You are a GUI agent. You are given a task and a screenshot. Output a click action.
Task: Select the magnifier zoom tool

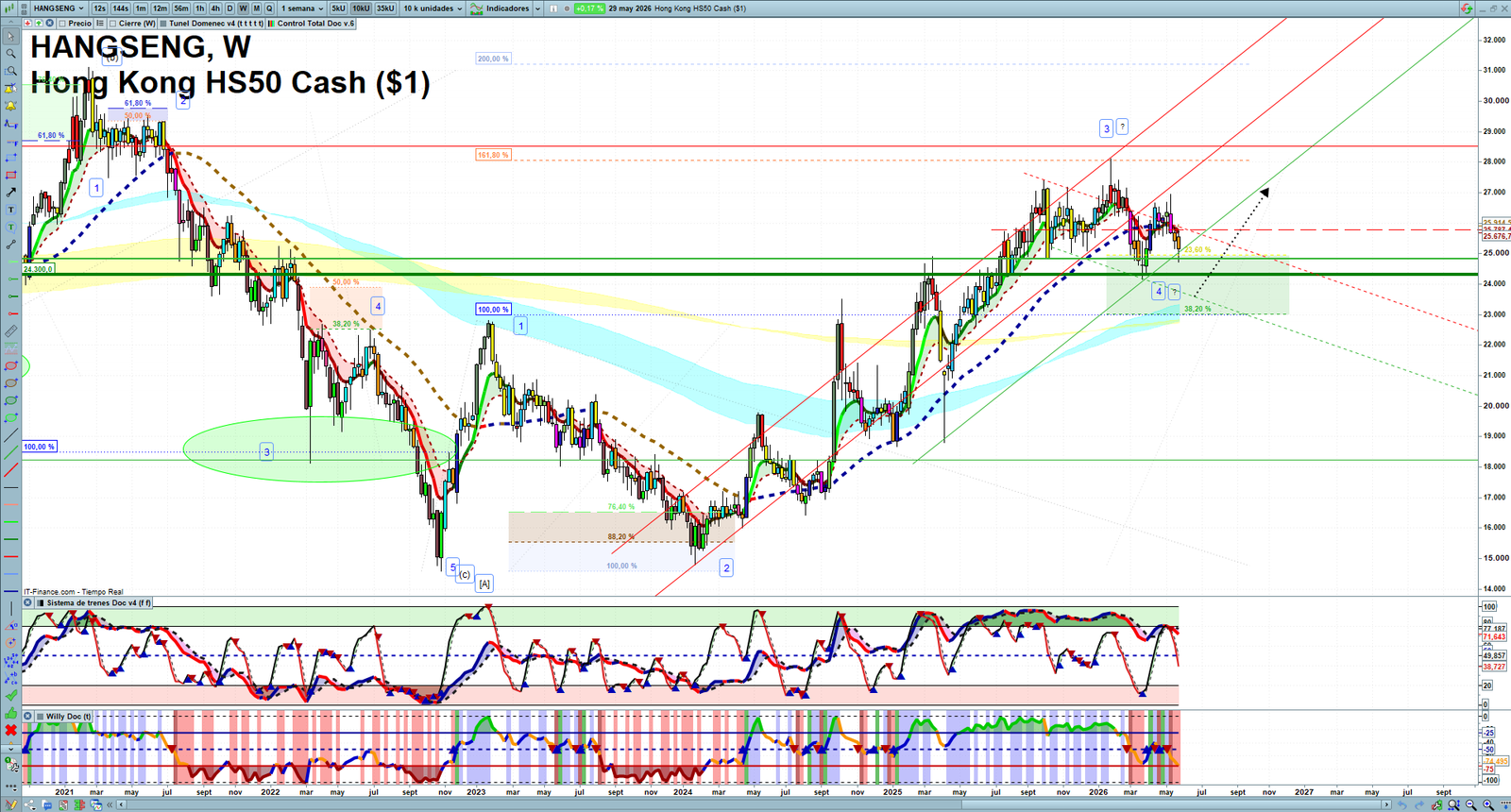point(11,53)
